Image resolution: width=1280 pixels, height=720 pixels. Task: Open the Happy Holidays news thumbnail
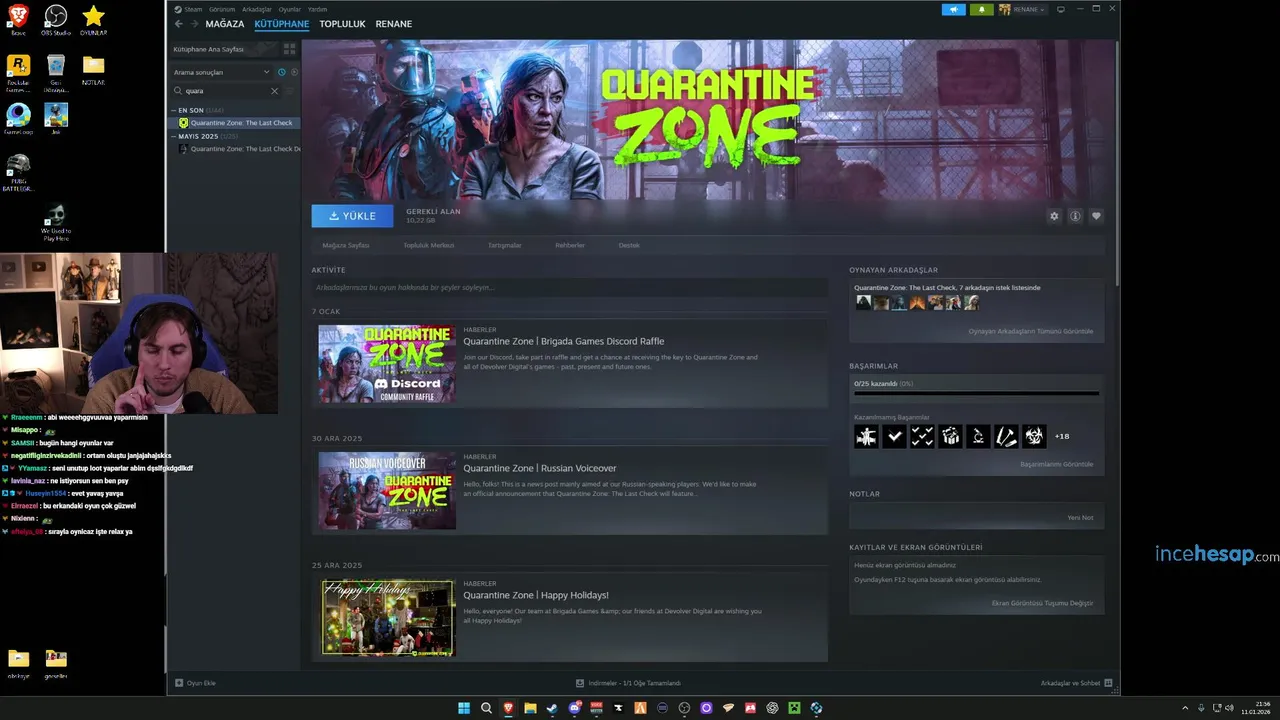pos(387,618)
